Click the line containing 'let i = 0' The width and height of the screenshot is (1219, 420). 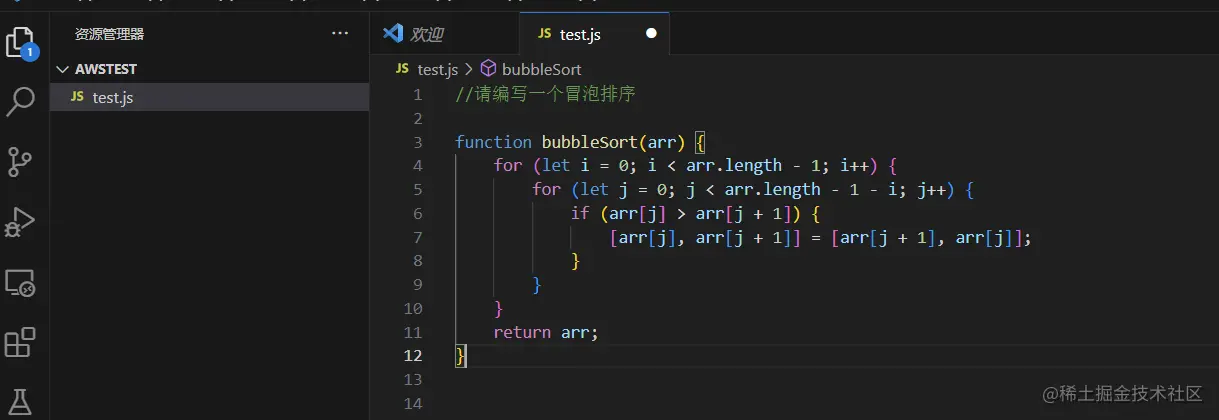(696, 165)
